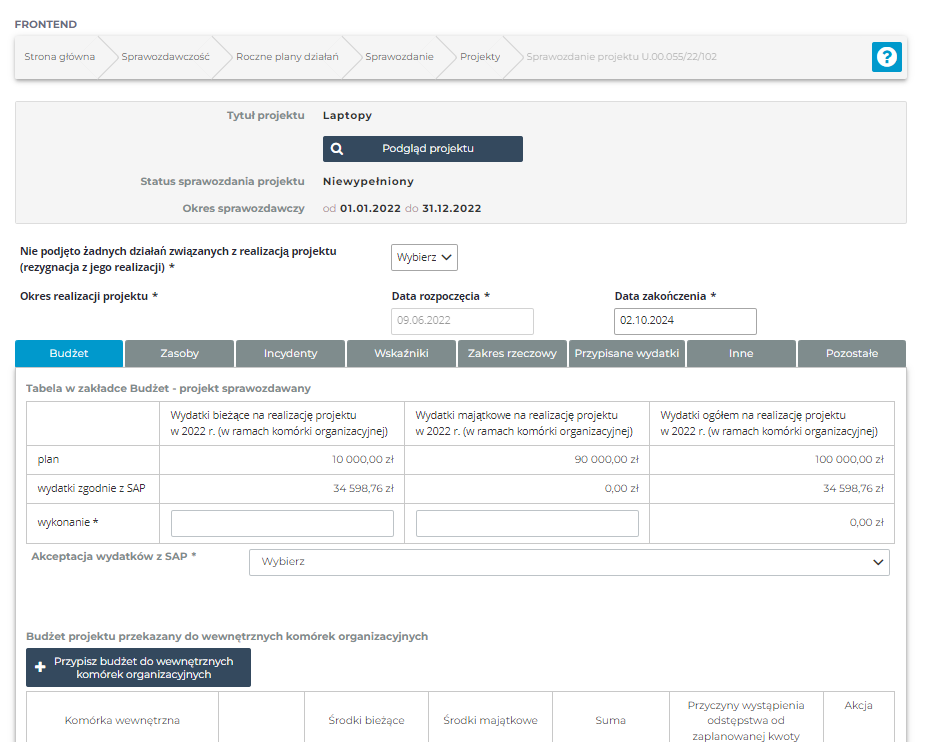Viewport: 927px width, 742px height.
Task: Focus the wykonanie field for wydatki bieżące
Action: click(x=282, y=523)
